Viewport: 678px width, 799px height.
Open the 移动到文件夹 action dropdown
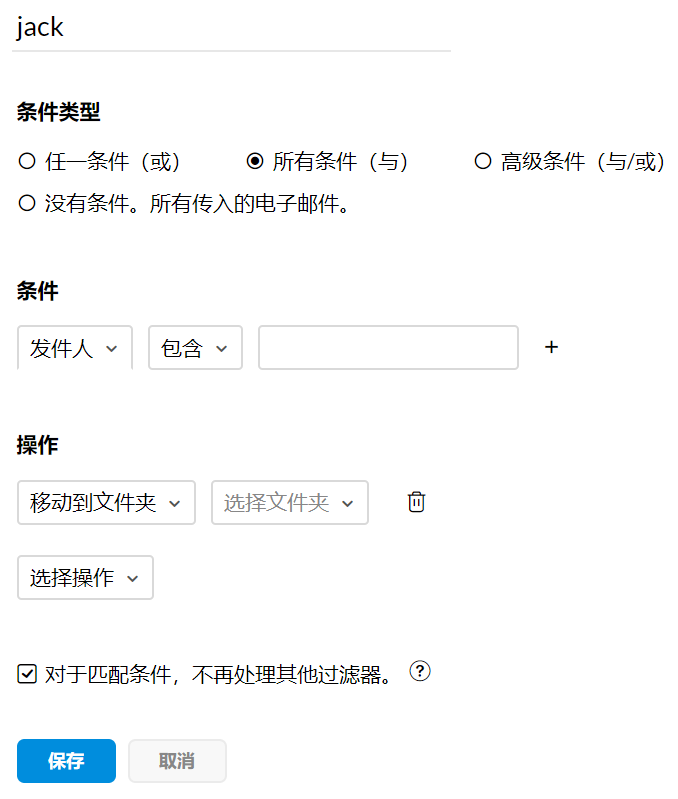(x=105, y=502)
